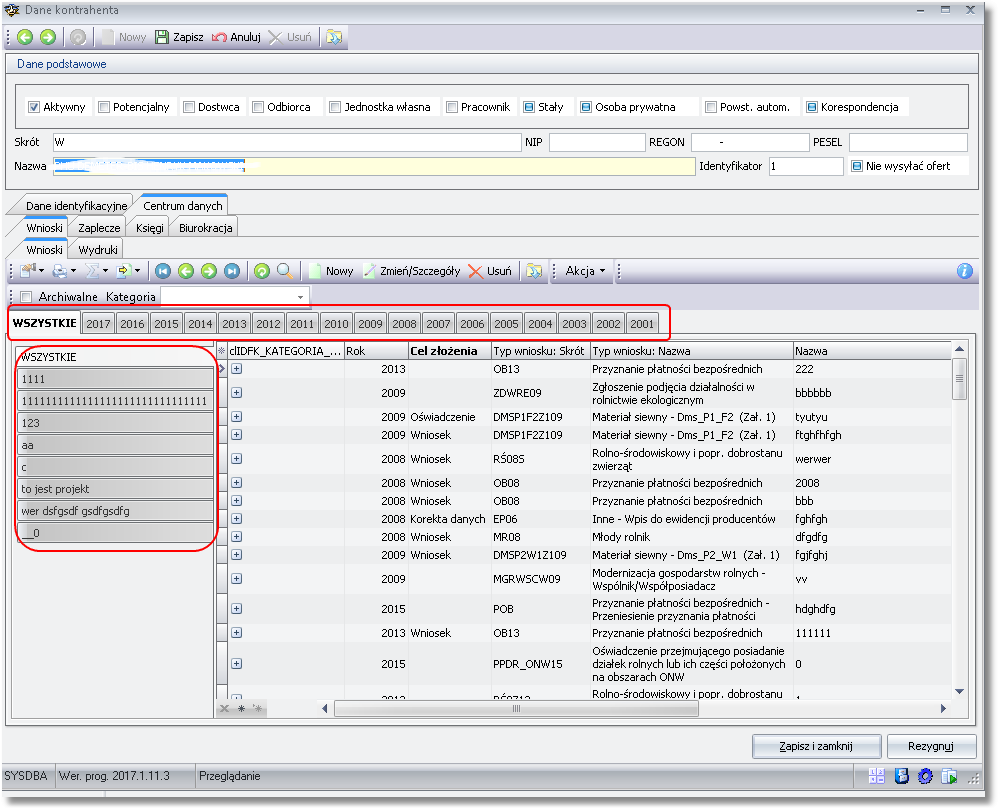Open the blue gear icon in status bar
Screen dimensions: 999x811
(925, 776)
